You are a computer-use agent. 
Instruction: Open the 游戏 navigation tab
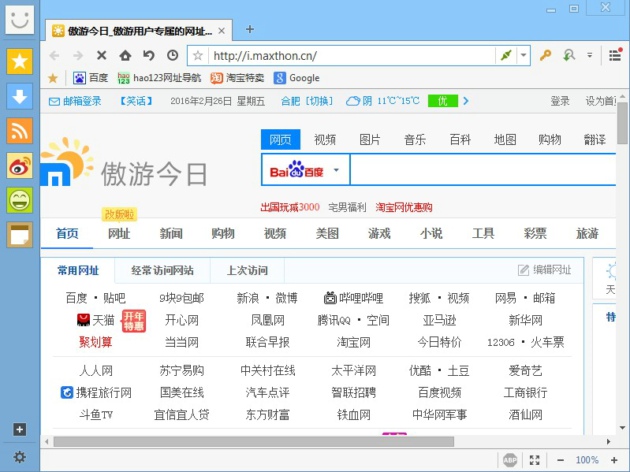[x=379, y=233]
